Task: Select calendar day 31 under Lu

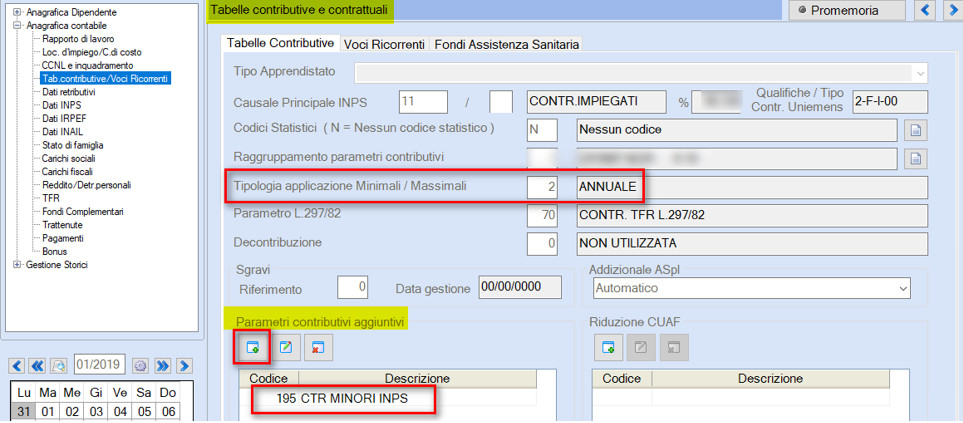Action: [24, 412]
